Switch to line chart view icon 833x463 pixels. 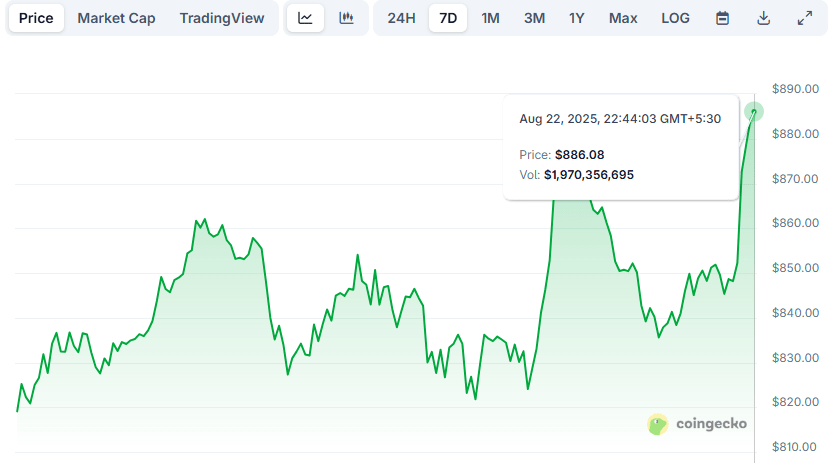305,18
